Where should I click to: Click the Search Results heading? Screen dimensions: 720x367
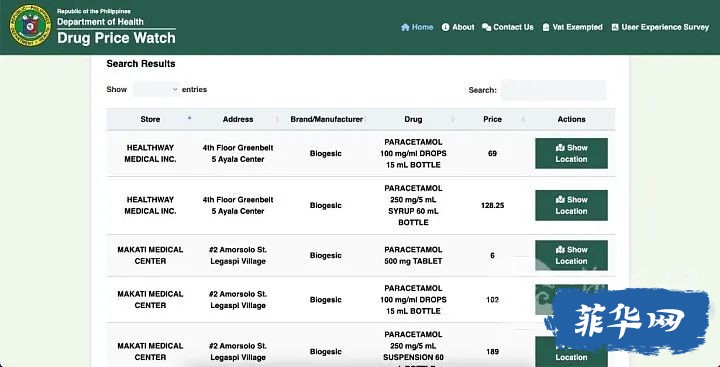tap(141, 64)
